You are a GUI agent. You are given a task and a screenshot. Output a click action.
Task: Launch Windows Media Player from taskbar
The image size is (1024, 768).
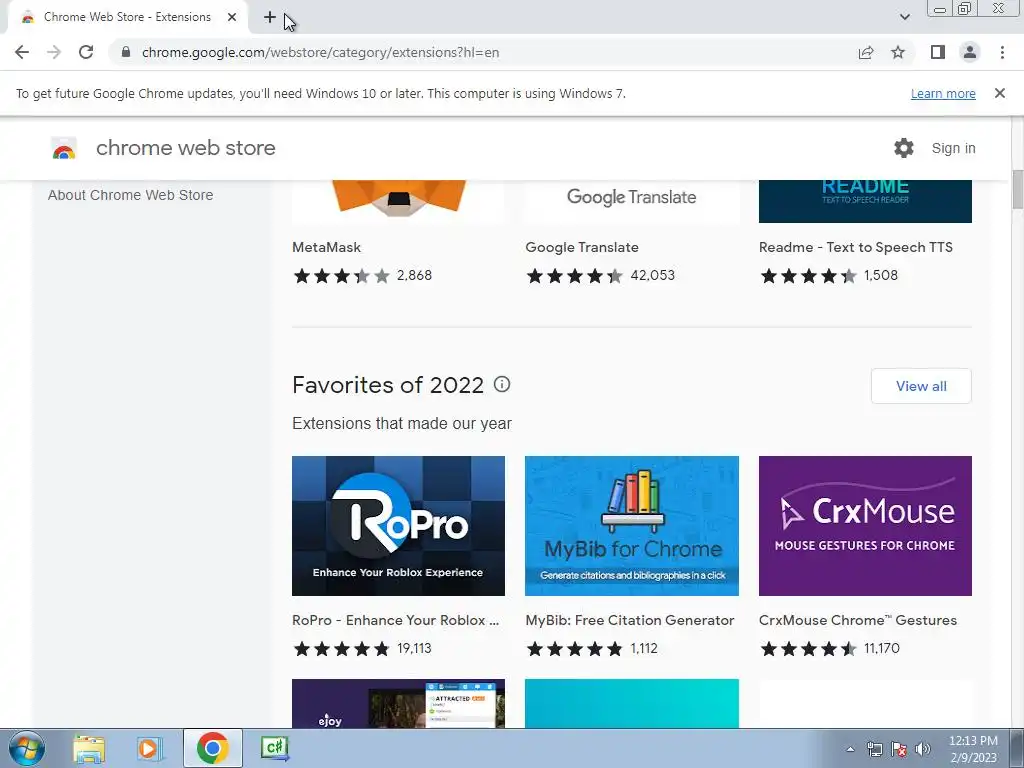(149, 748)
